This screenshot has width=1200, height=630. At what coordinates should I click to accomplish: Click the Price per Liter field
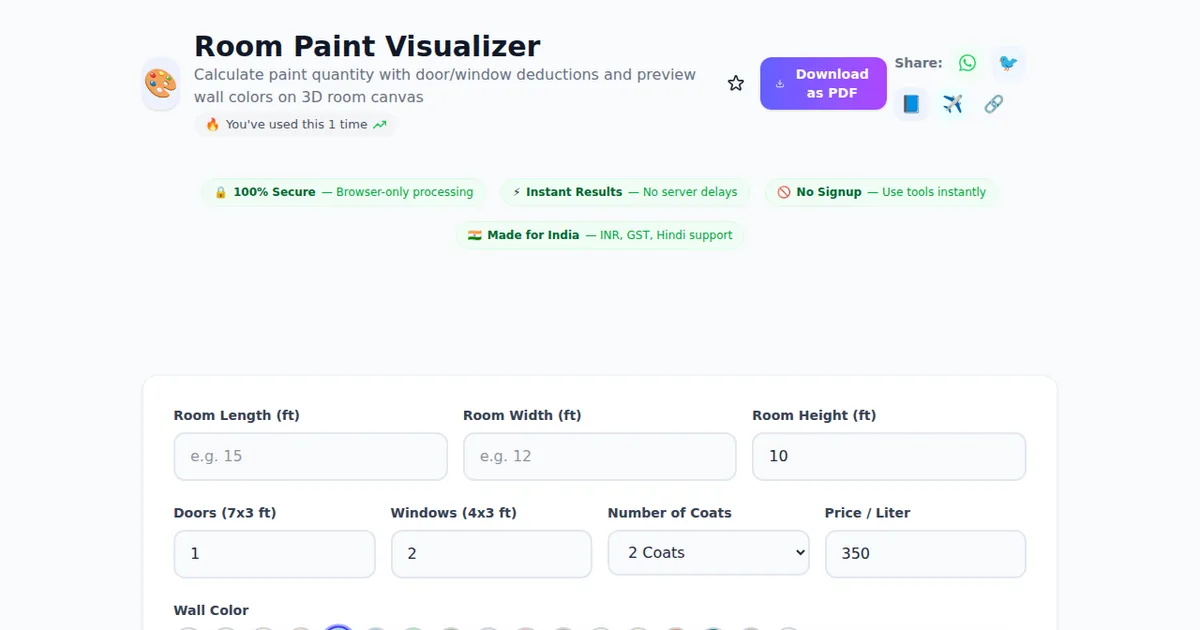click(x=925, y=553)
